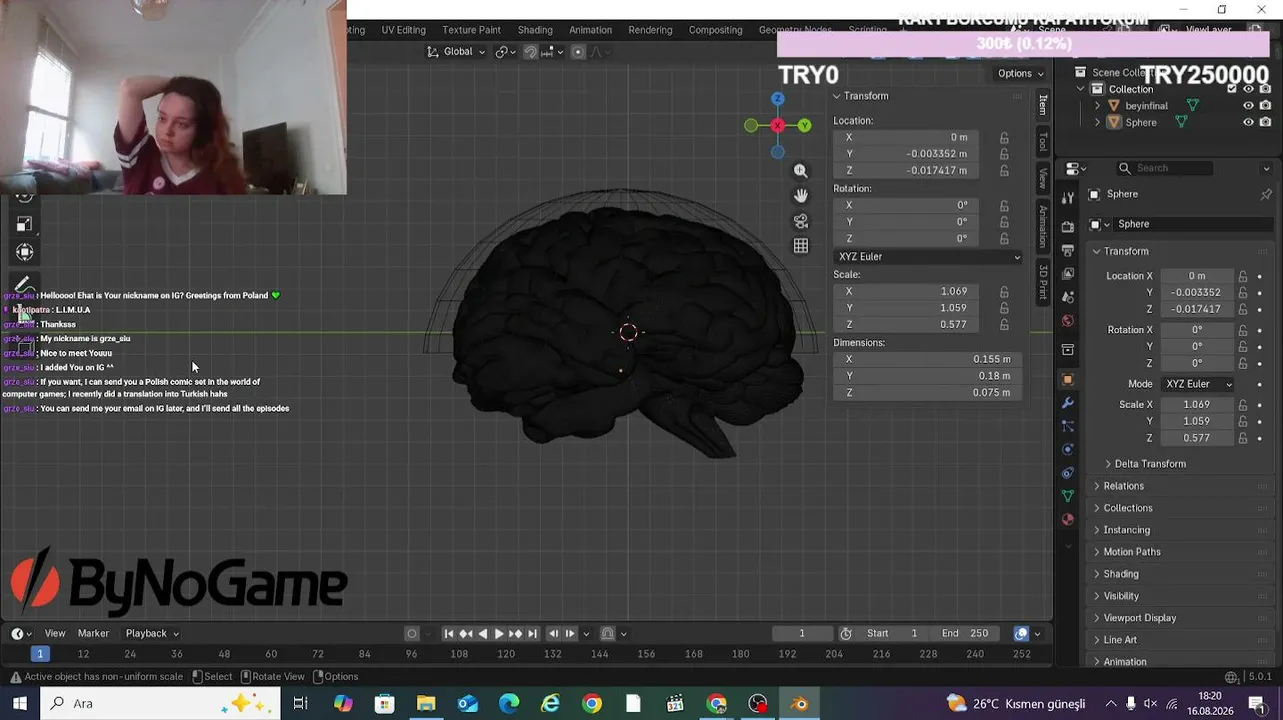The height and width of the screenshot is (720, 1283).
Task: Open the Playback dropdown in the timeline
Action: [x=152, y=633]
